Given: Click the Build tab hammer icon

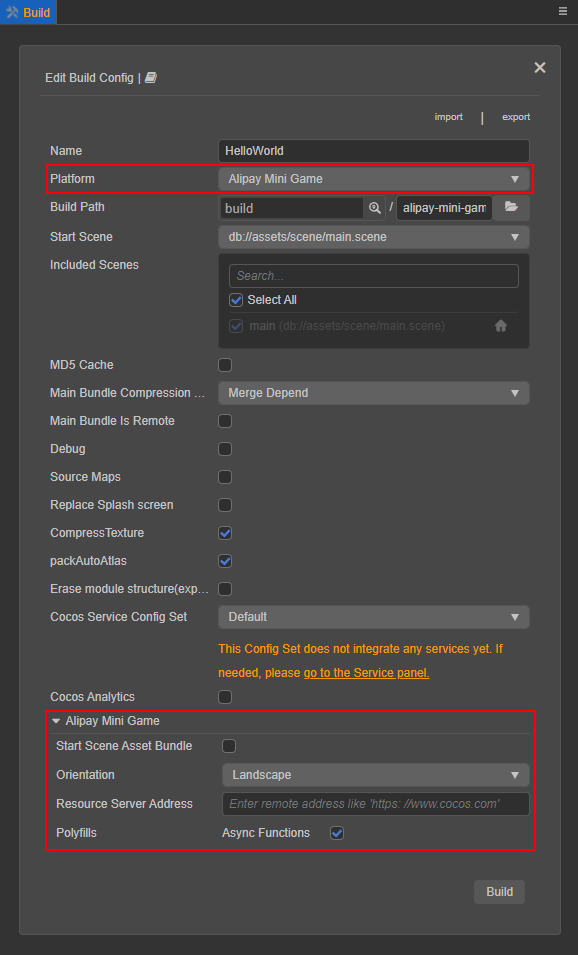Looking at the screenshot, I should coord(12,12).
